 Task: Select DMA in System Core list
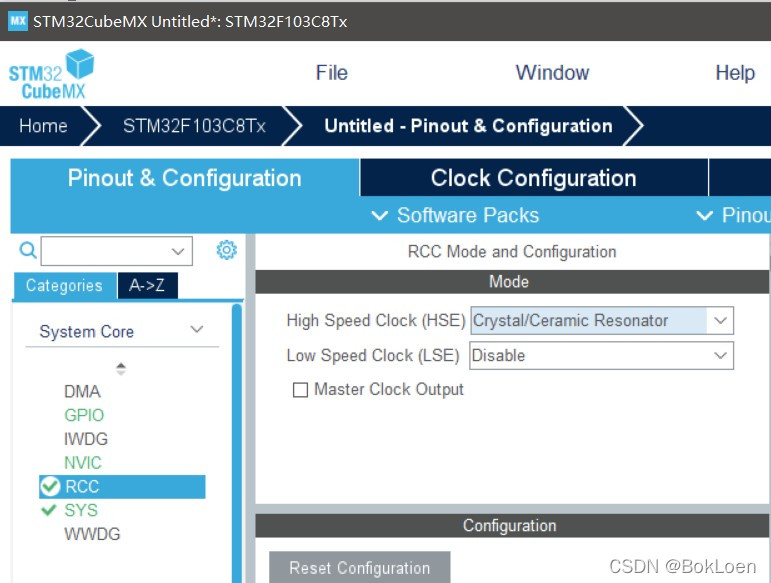(82, 391)
